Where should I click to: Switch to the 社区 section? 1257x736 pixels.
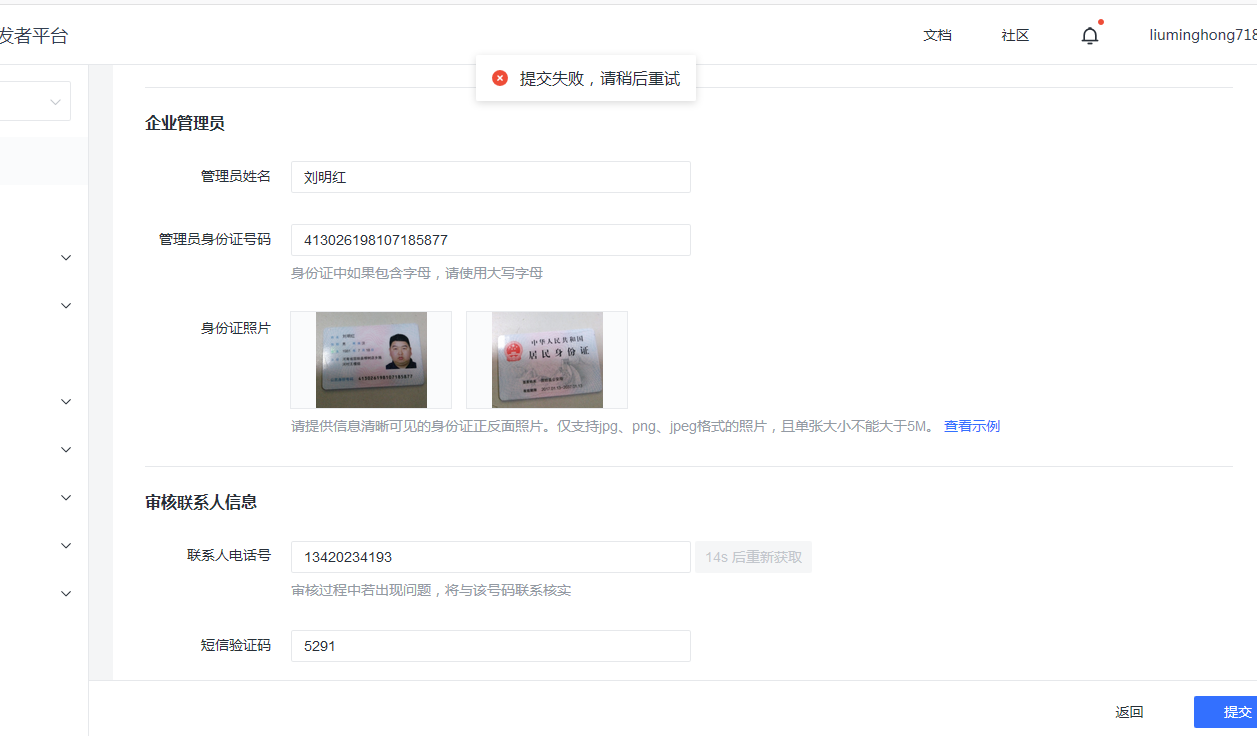tap(1014, 34)
